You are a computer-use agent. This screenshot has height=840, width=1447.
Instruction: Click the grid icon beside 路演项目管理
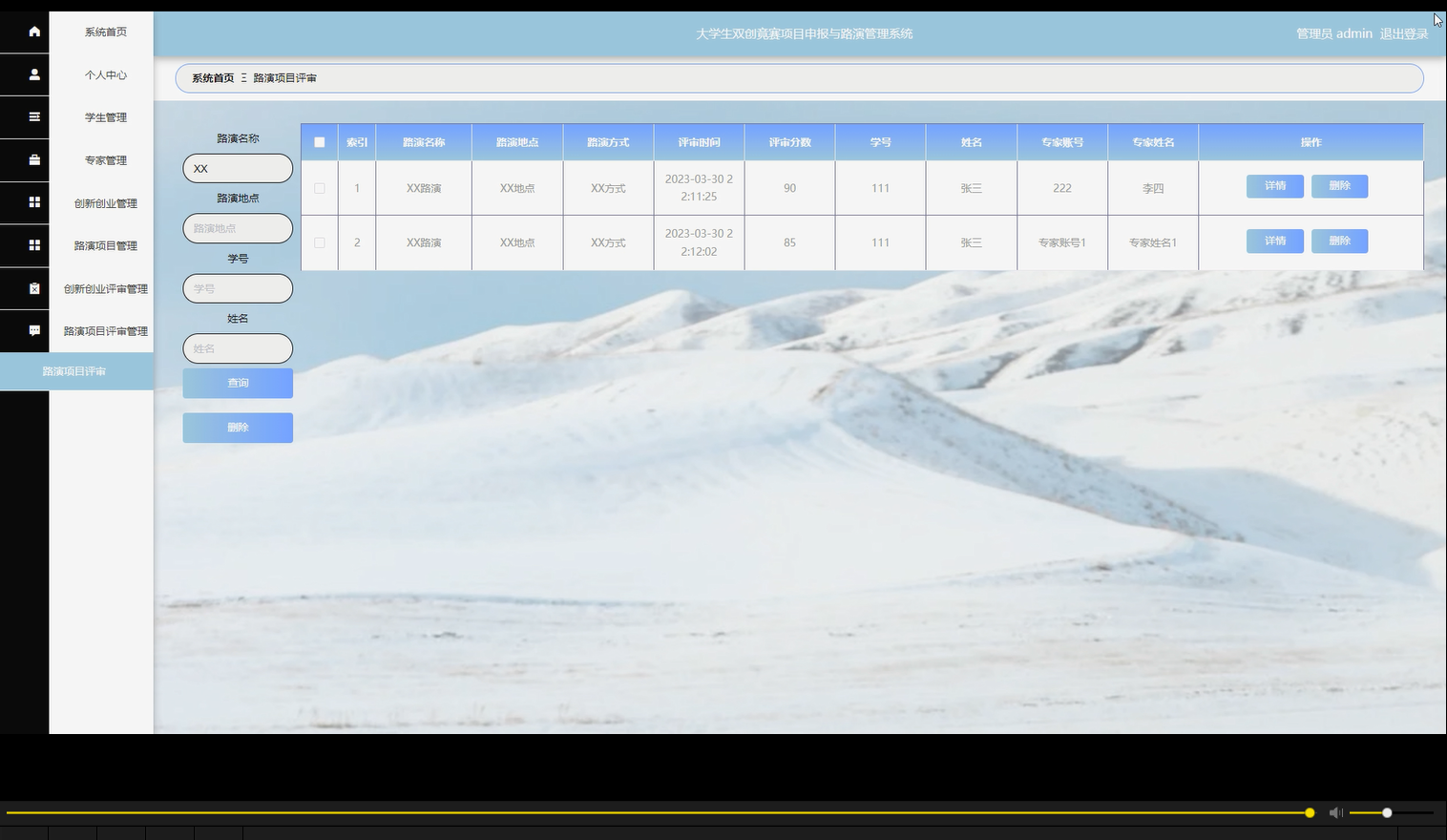34,245
